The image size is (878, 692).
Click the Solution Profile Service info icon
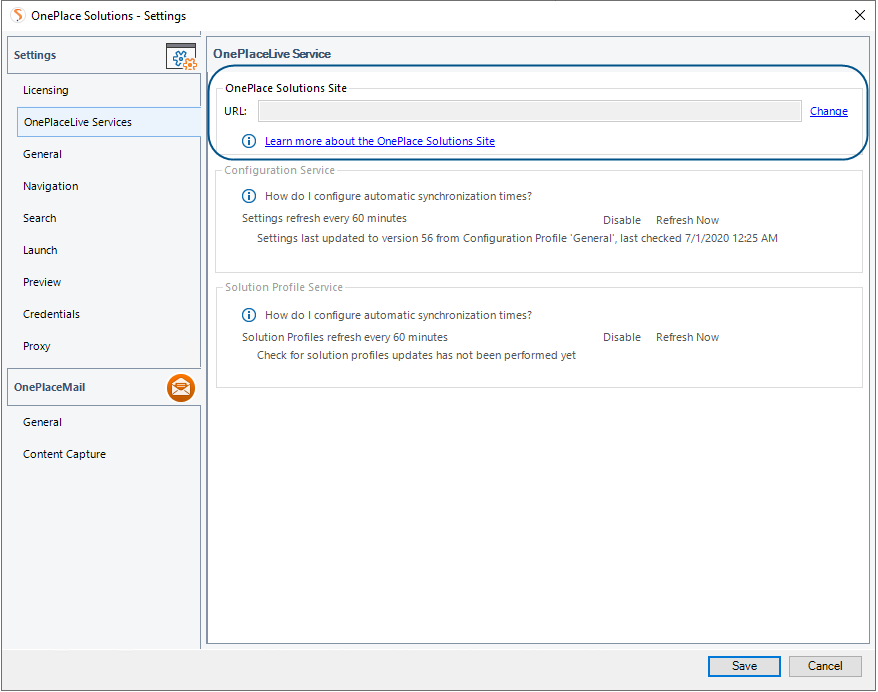click(x=248, y=314)
